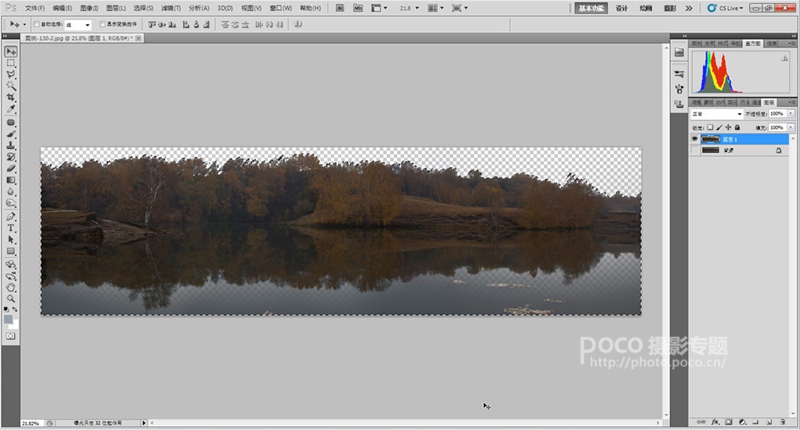Select the Rectangular Marquee tool
Viewport: 800px width, 430px height.
(x=11, y=63)
